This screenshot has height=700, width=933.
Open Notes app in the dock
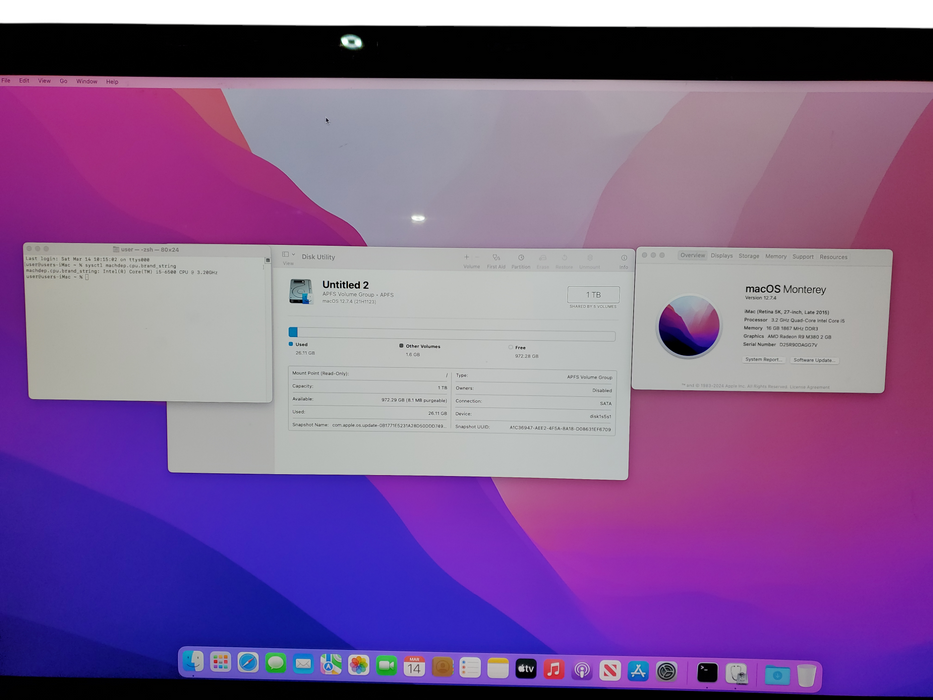click(498, 668)
